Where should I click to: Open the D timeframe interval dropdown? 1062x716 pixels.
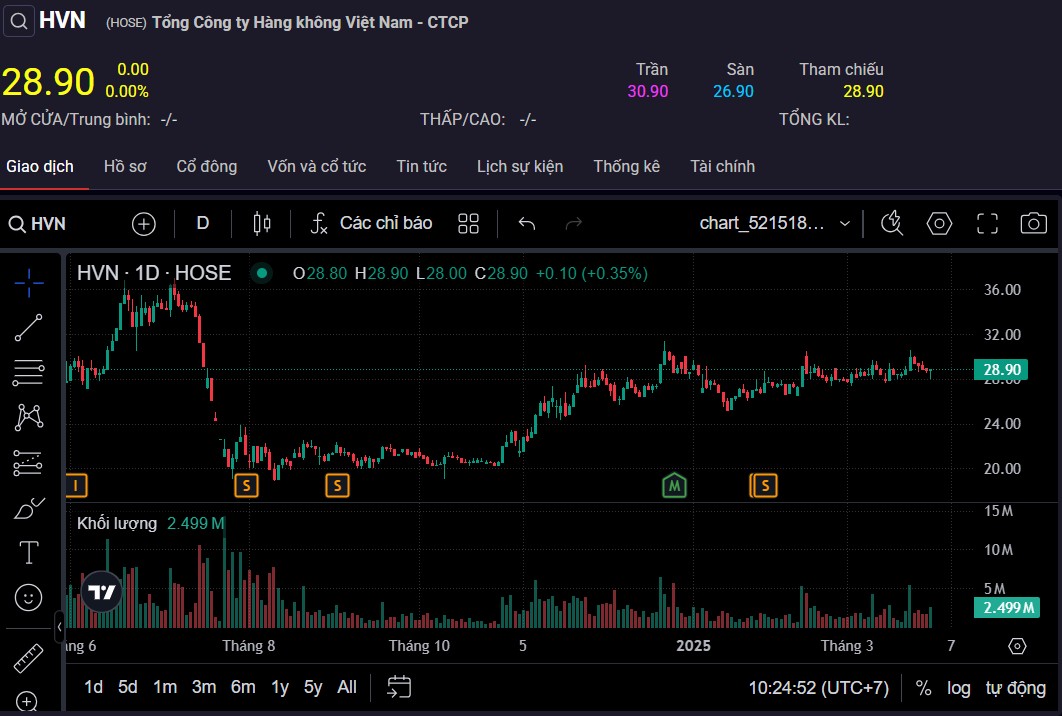203,223
